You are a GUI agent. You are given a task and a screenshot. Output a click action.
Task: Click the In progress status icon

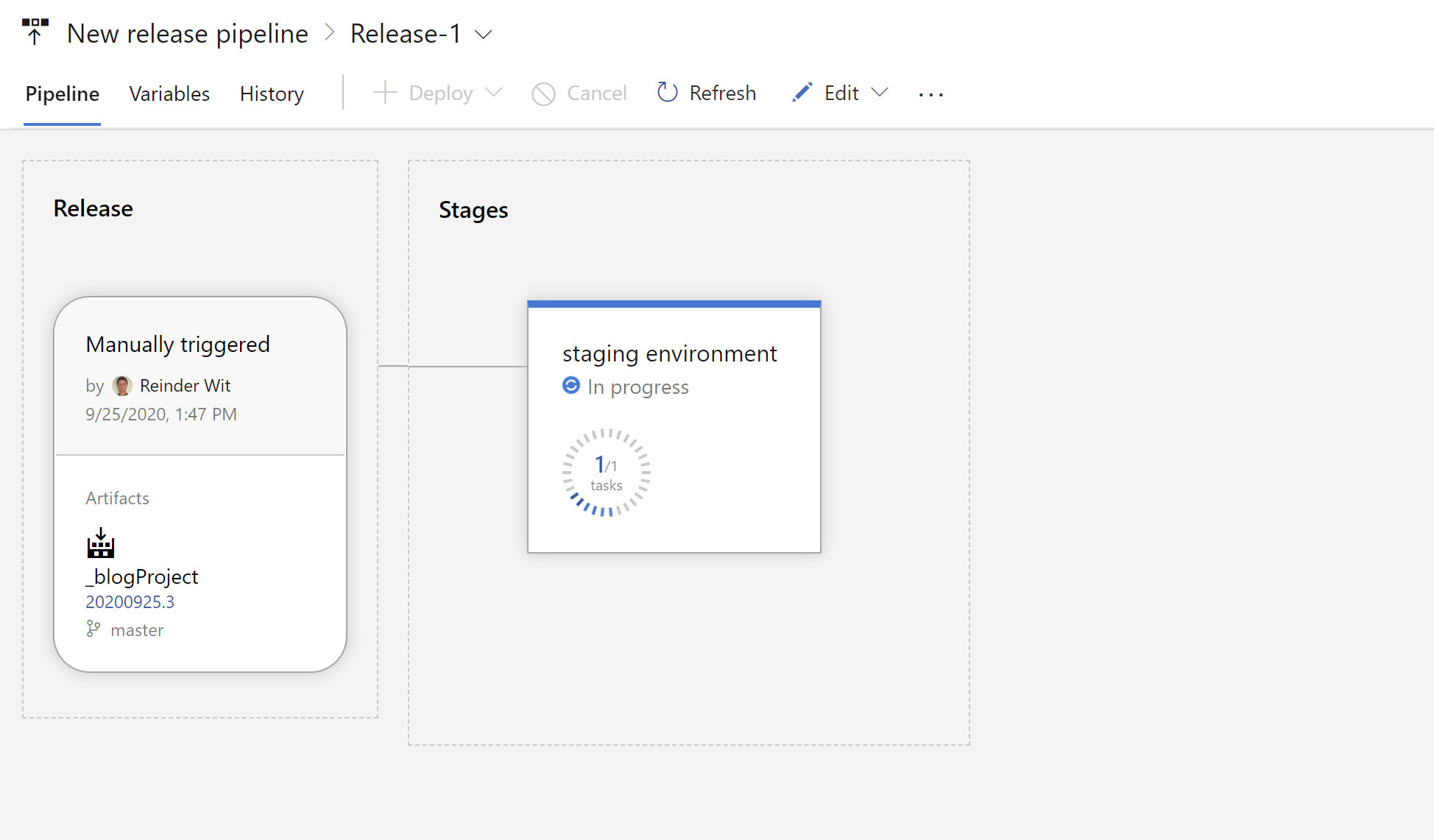[x=571, y=386]
